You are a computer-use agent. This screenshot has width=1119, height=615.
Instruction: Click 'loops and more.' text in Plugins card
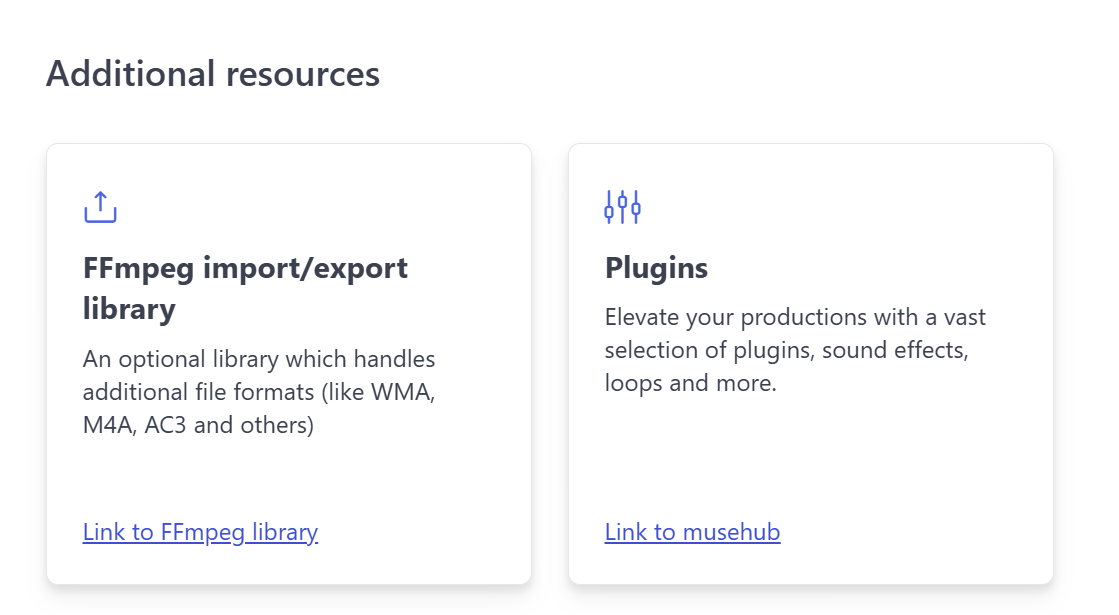pos(690,383)
